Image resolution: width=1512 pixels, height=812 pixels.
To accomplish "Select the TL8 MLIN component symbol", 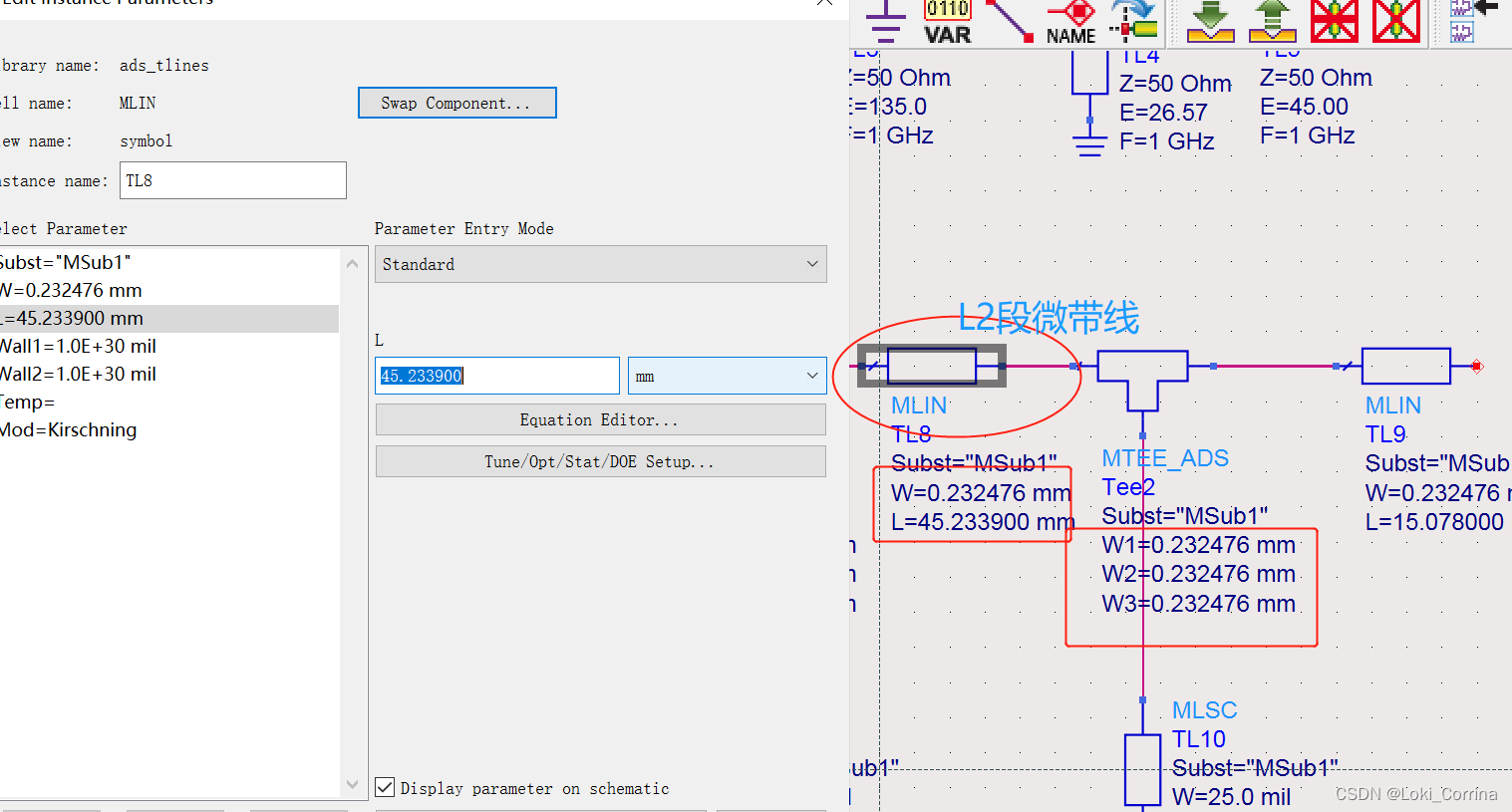I will pos(932,366).
